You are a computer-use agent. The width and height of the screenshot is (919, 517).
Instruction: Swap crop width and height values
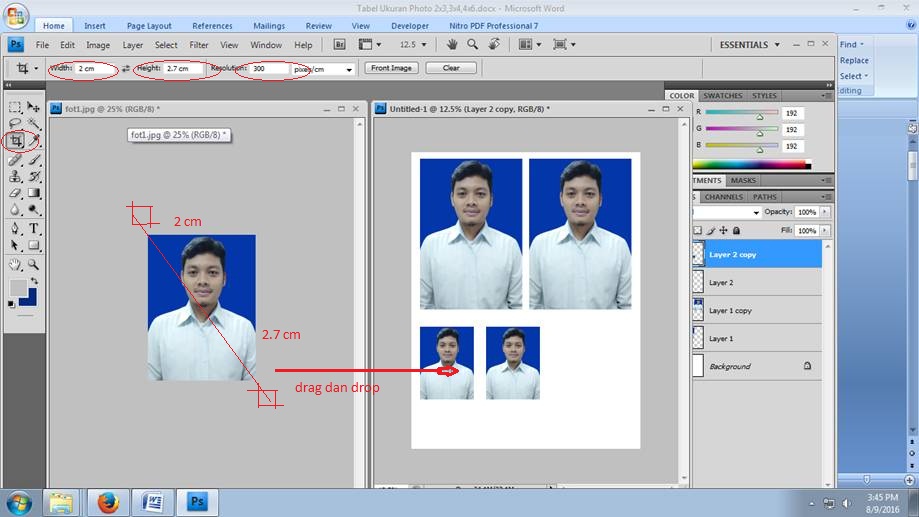click(x=126, y=69)
